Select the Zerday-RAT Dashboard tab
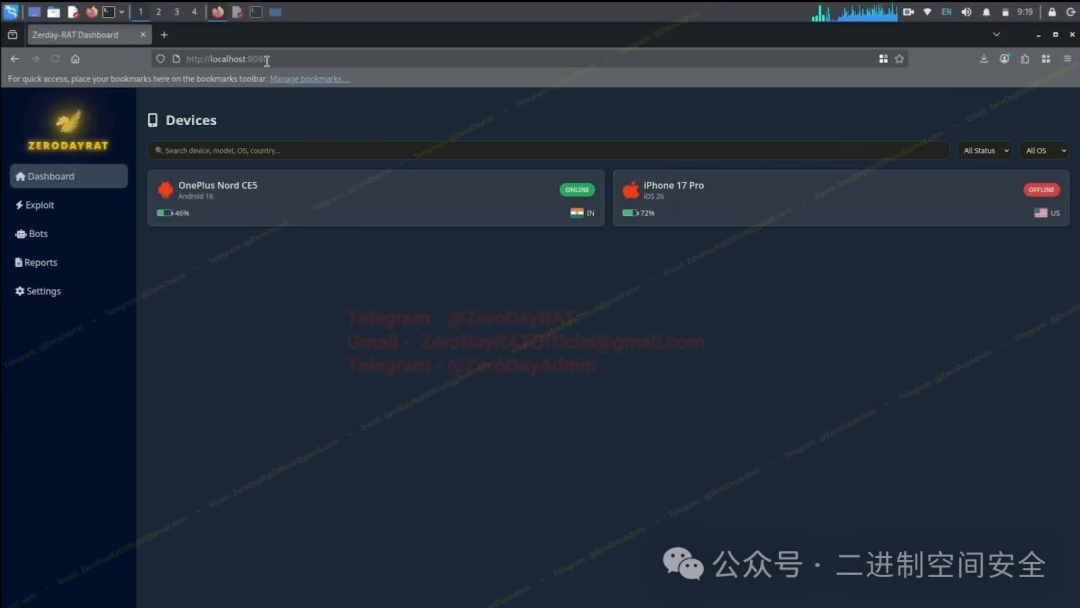This screenshot has height=608, width=1080. [88, 34]
